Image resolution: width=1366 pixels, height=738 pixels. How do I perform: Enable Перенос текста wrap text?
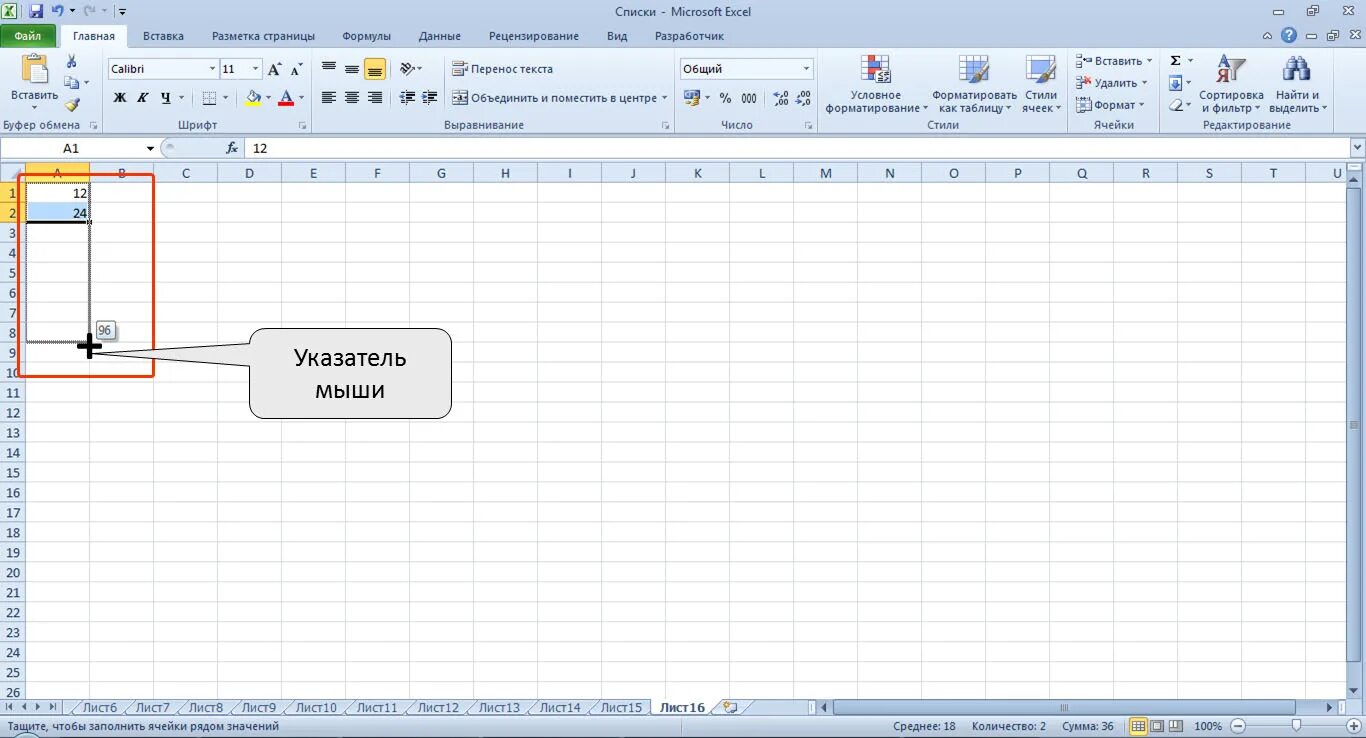502,69
